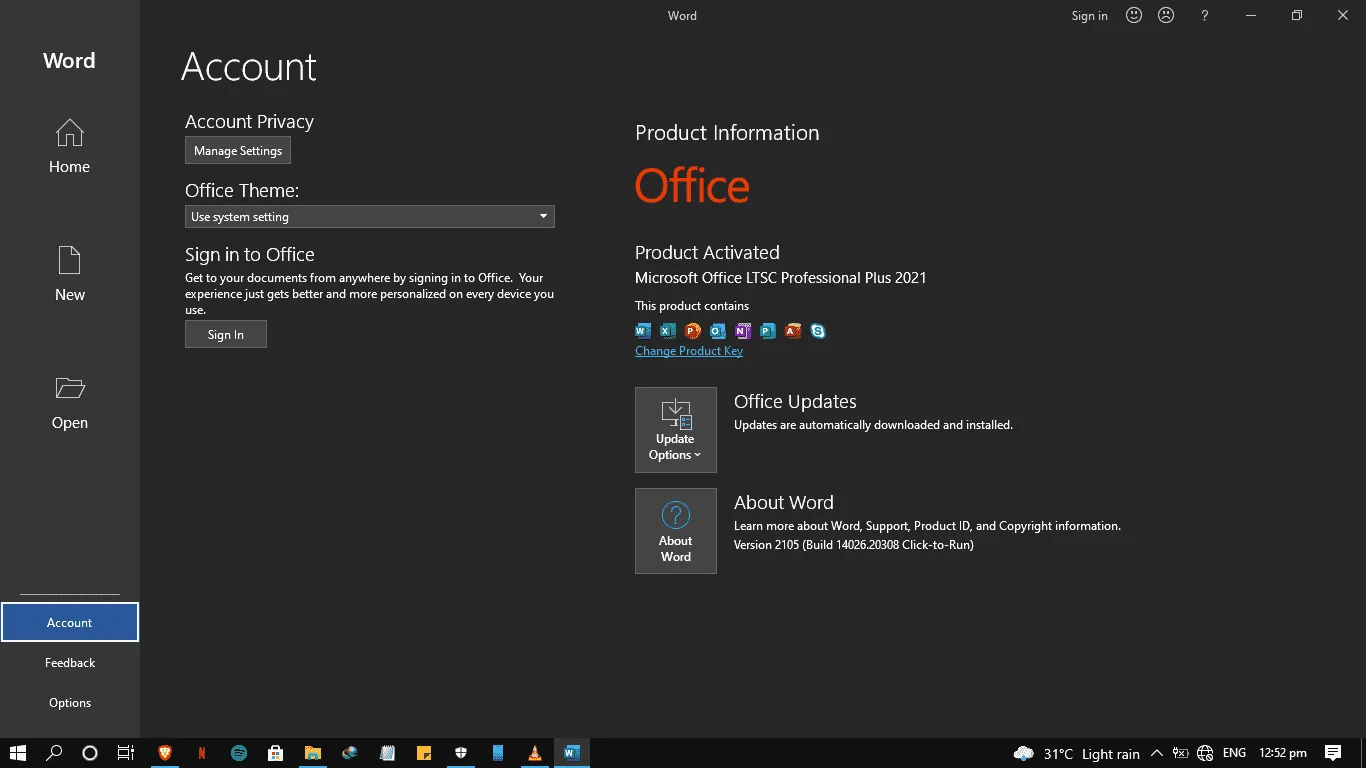Click the PowerPoint product icon
Screen dimensions: 1366x768
[693, 330]
